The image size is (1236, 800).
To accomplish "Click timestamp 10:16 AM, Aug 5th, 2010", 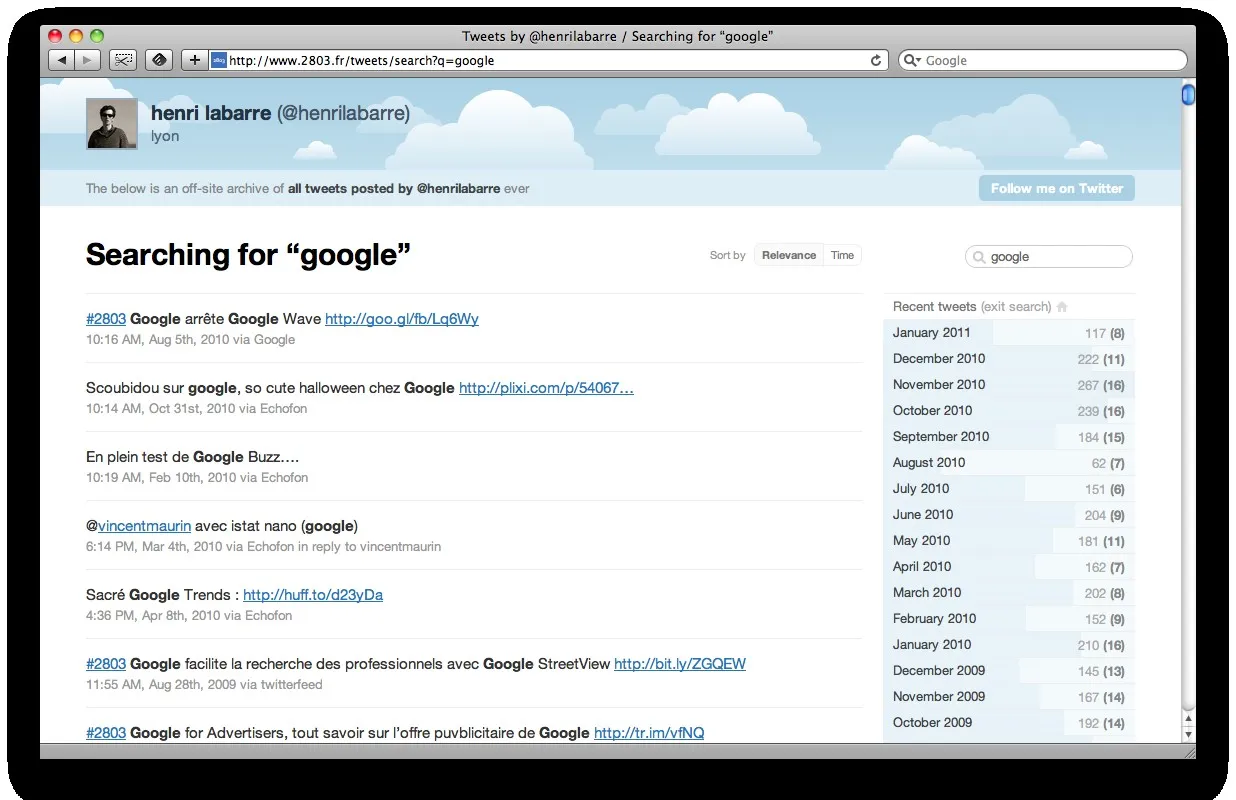I will point(158,340).
